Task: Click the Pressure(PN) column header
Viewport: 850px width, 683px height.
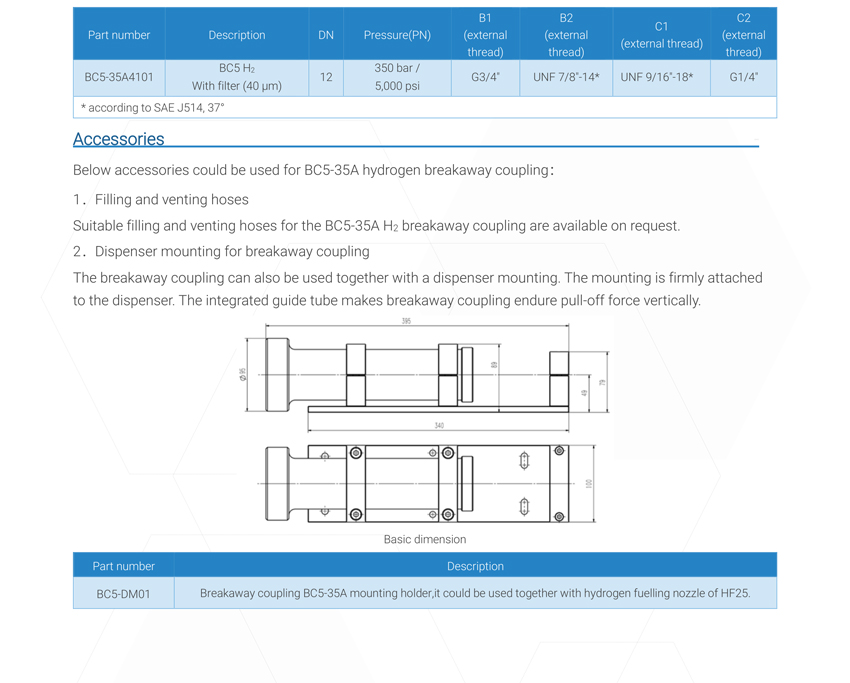Action: pos(397,35)
